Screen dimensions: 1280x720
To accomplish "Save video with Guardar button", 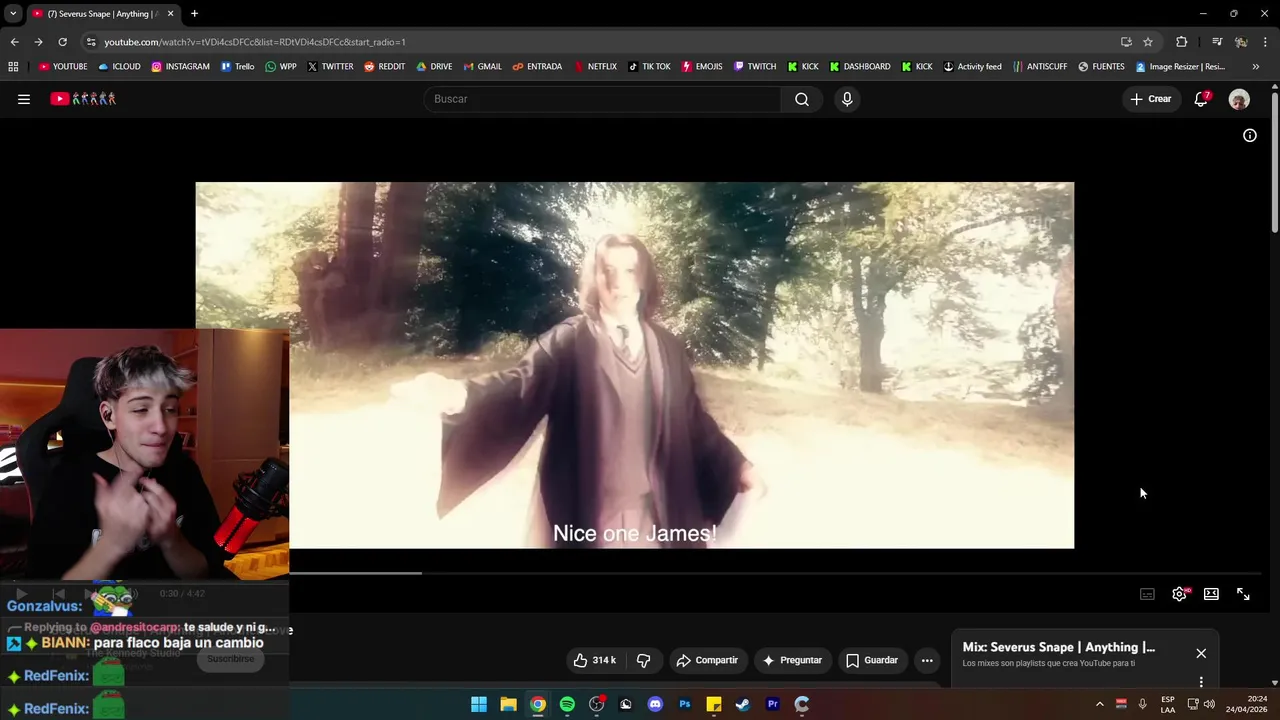I will point(872,660).
